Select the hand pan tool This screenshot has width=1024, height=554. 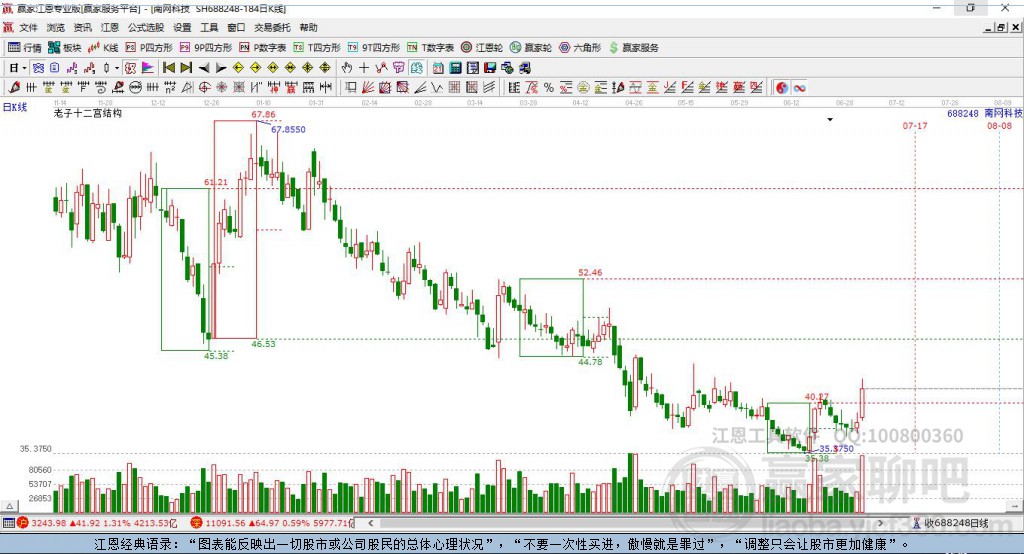347,68
